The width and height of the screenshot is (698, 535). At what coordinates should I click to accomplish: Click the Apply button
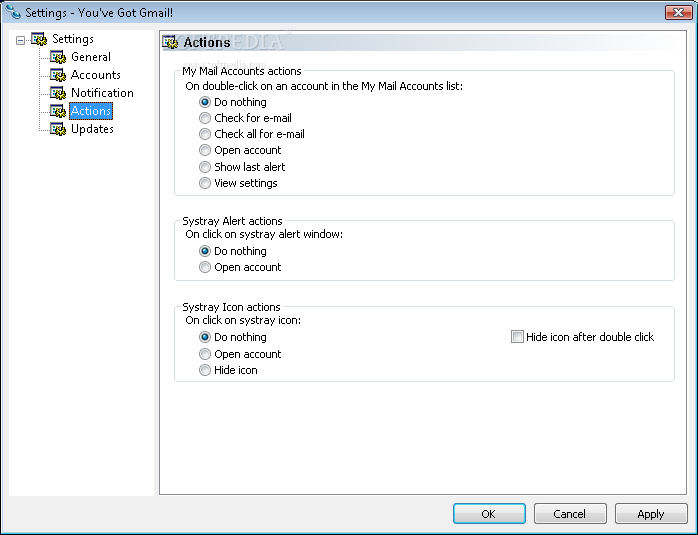pos(651,514)
